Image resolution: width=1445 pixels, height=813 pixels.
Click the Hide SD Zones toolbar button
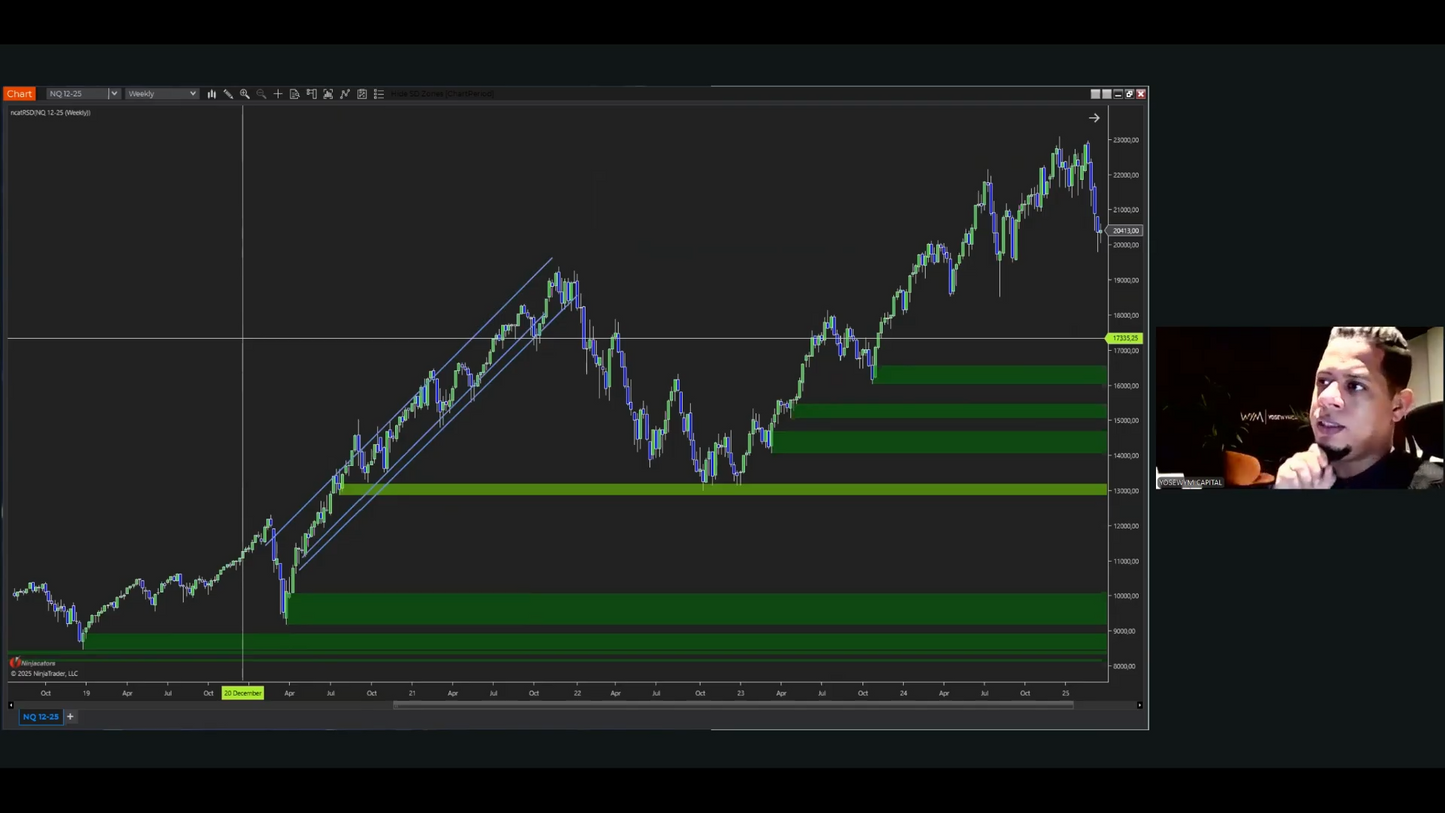pos(443,94)
